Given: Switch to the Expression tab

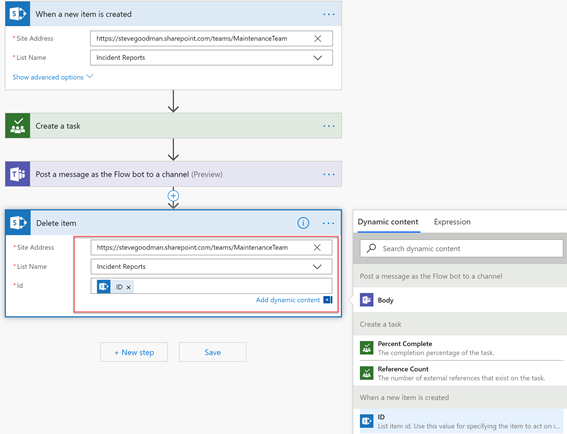Looking at the screenshot, I should [x=452, y=222].
